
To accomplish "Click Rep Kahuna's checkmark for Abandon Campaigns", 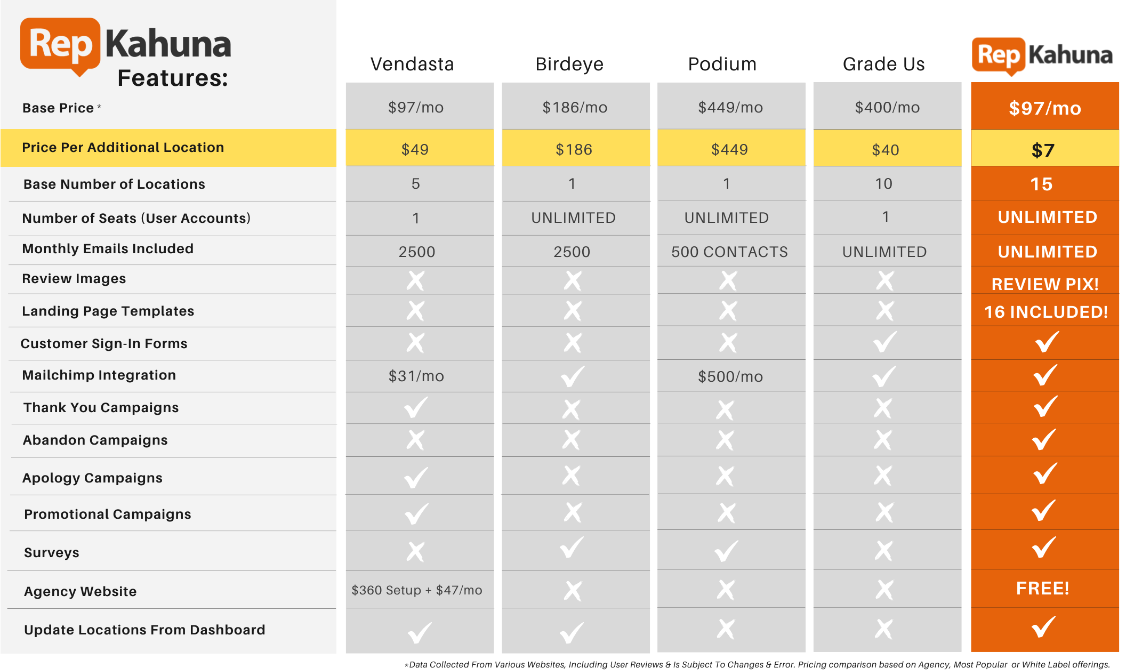I will pos(1044,440).
